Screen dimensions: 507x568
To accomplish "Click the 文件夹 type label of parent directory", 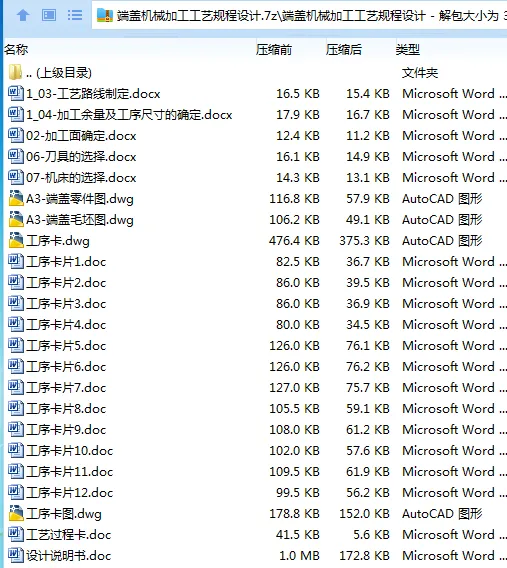I will pyautogui.click(x=420, y=73).
